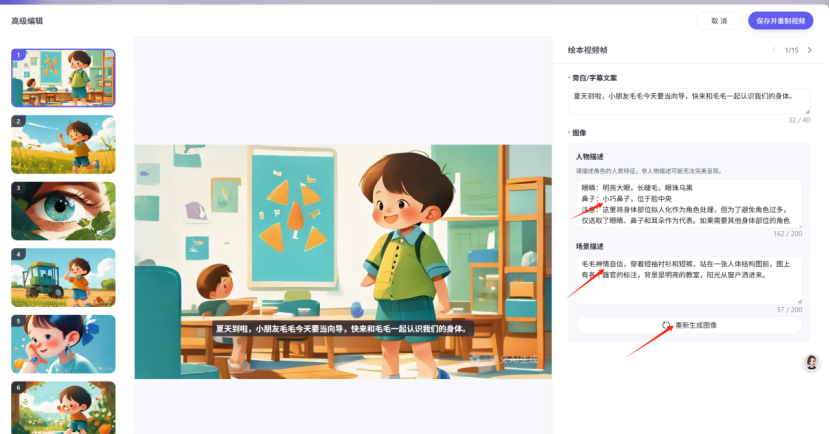The width and height of the screenshot is (830, 434).
Task: Edit the 场景描述 scene description field
Action: coord(689,280)
